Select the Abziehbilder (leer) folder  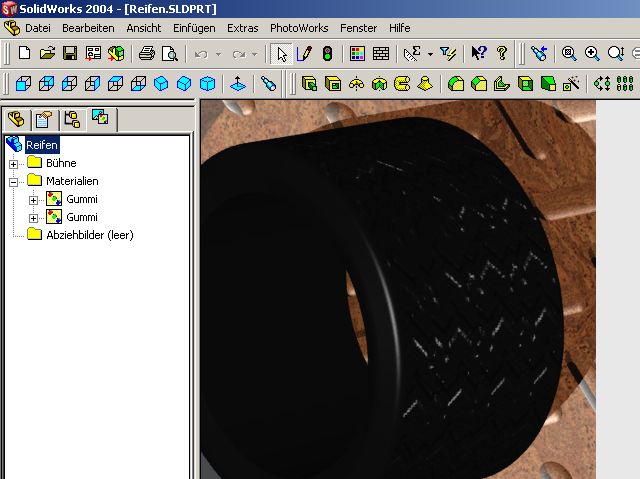[x=90, y=235]
